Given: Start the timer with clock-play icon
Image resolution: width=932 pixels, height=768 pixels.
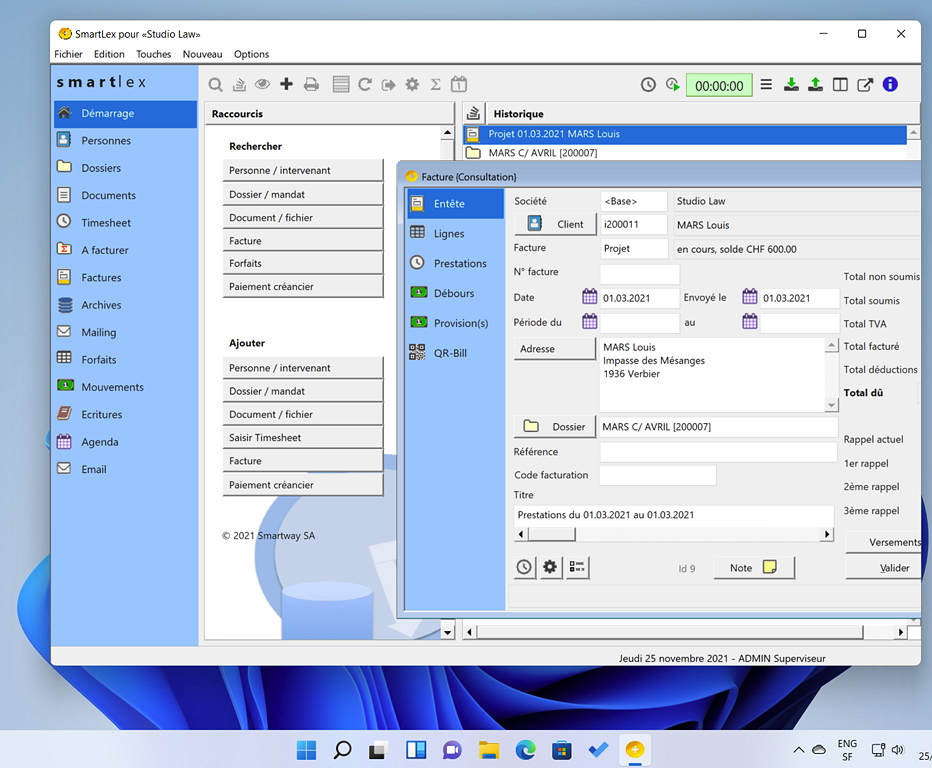Looking at the screenshot, I should 673,85.
